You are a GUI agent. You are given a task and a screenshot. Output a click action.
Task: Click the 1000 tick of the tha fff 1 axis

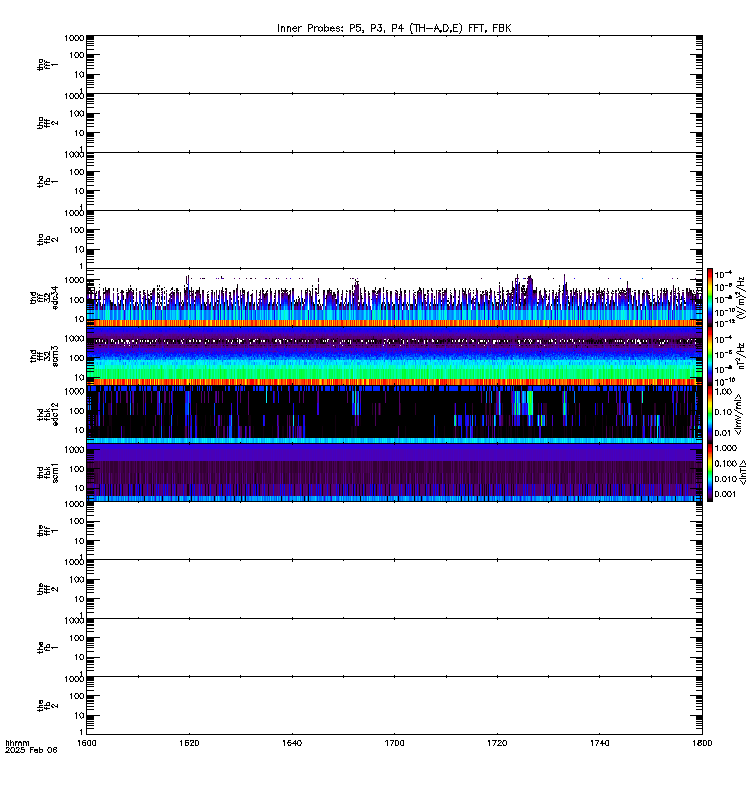click(x=74, y=38)
